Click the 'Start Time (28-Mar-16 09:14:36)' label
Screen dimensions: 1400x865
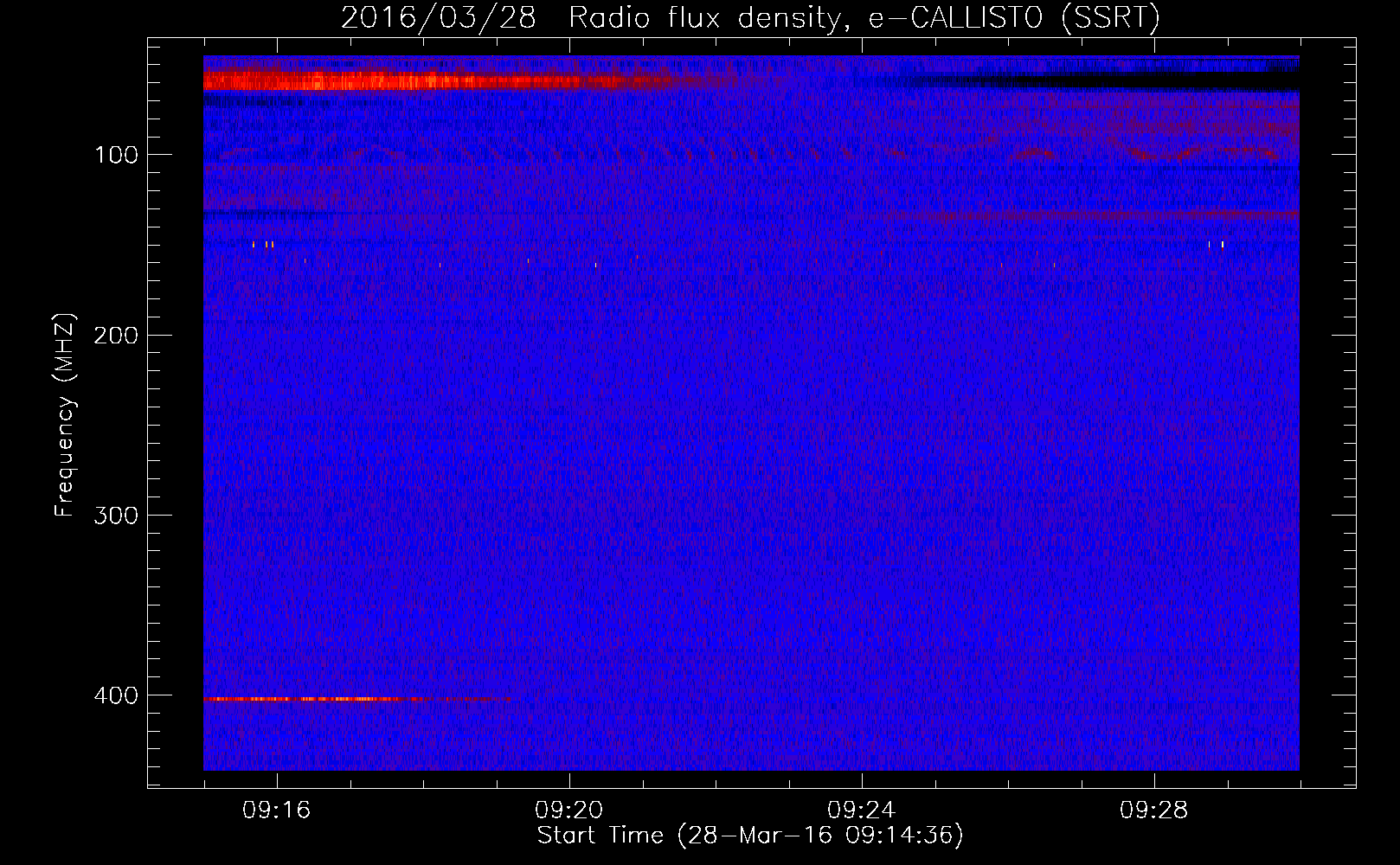click(750, 836)
